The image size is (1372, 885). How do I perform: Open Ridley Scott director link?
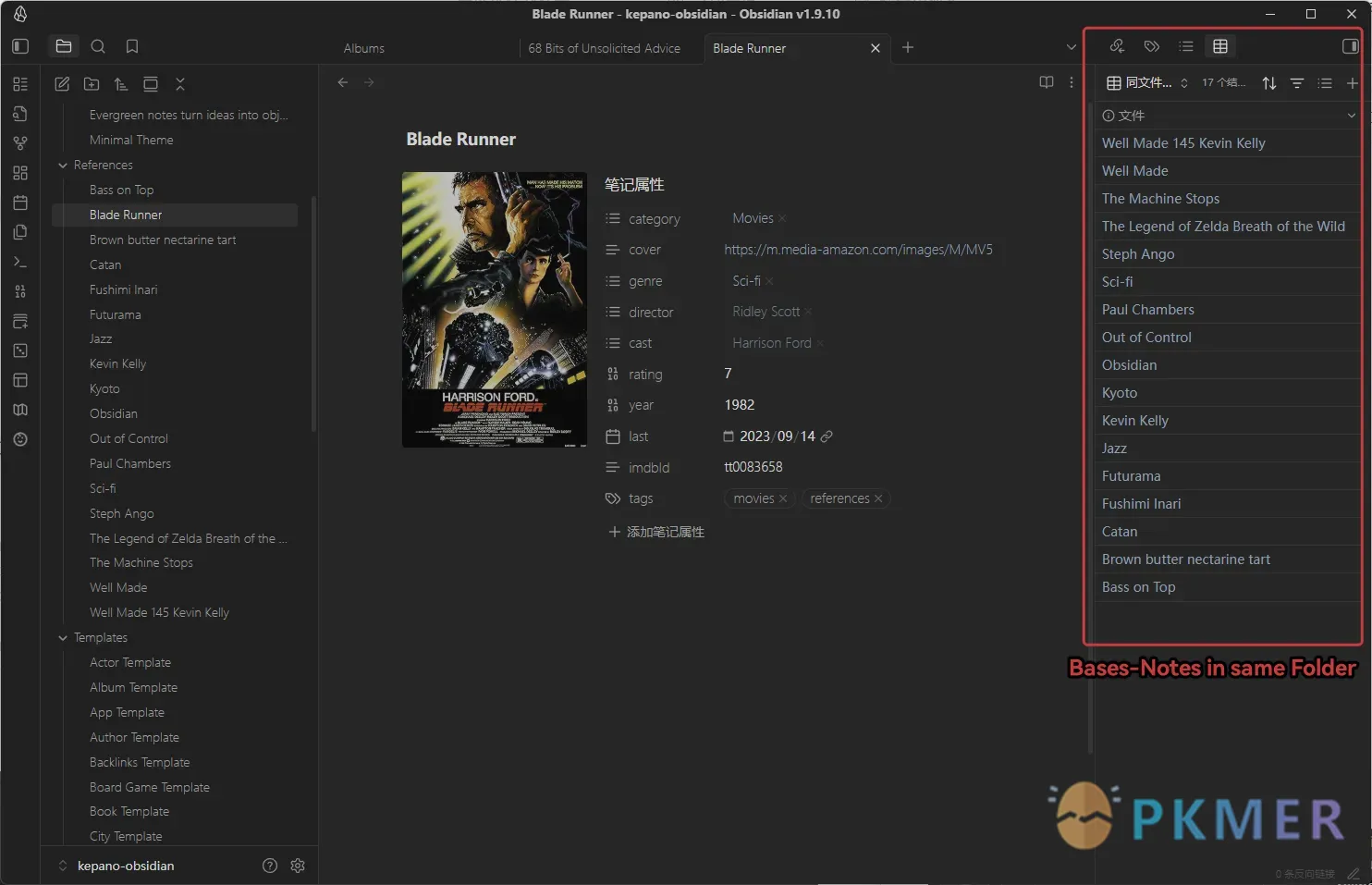766,312
